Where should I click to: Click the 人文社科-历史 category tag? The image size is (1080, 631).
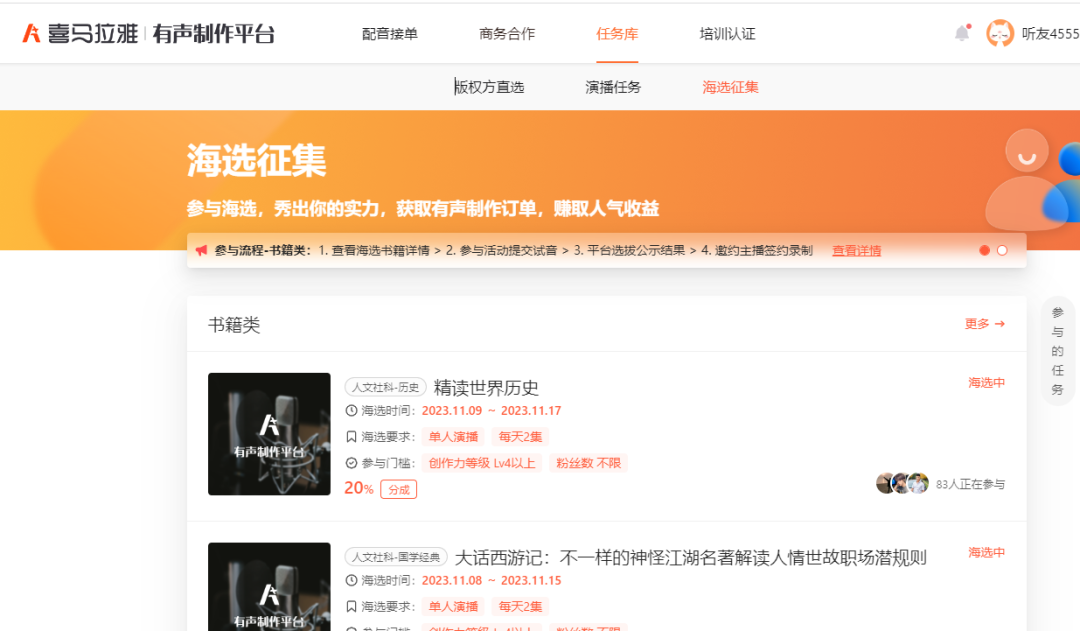(386, 387)
